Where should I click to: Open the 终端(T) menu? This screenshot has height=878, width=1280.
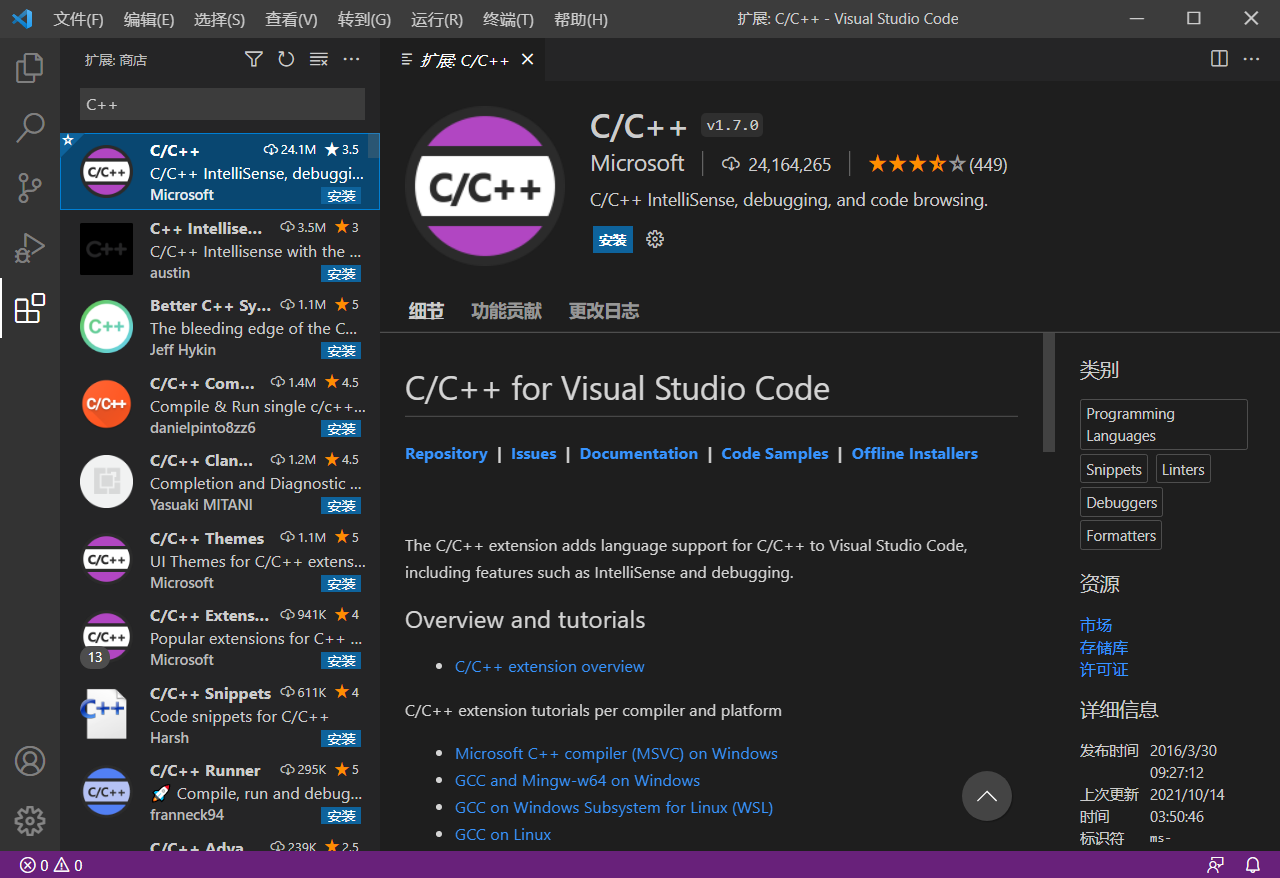[x=508, y=19]
